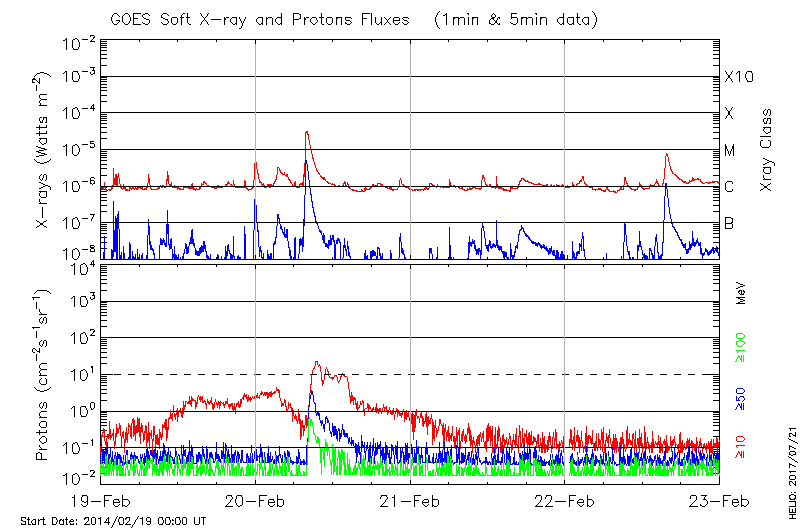Click the 23-Feb label on the time axis

(x=719, y=499)
